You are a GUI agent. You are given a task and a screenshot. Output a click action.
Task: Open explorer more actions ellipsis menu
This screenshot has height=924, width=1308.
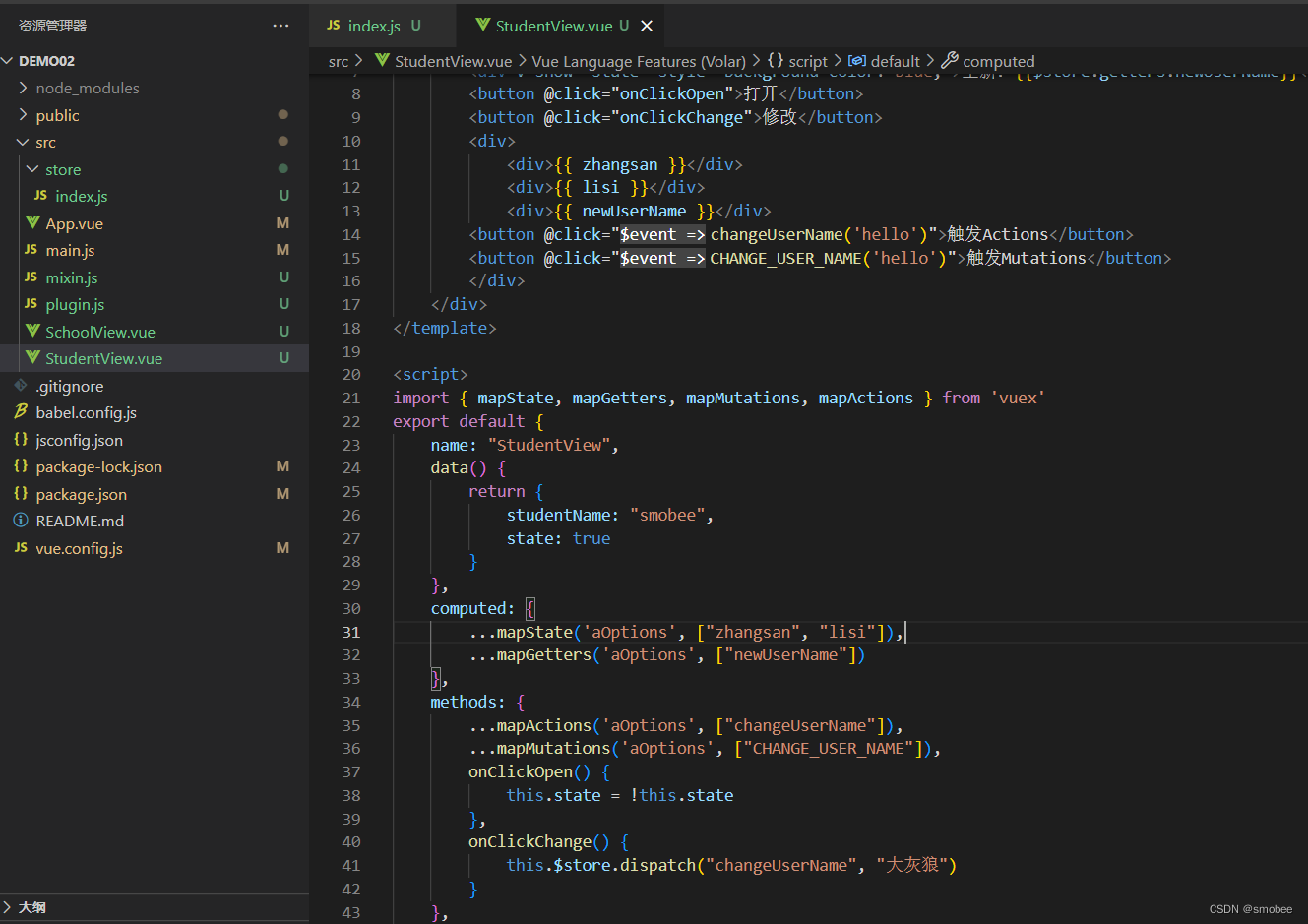click(x=280, y=26)
